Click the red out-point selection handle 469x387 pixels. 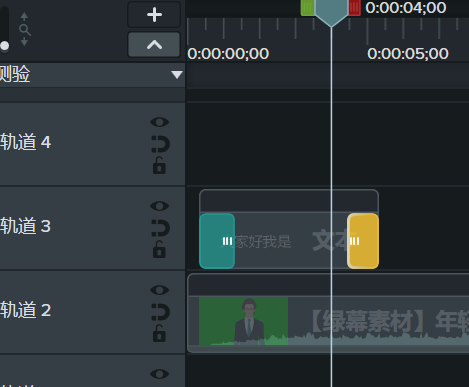354,8
